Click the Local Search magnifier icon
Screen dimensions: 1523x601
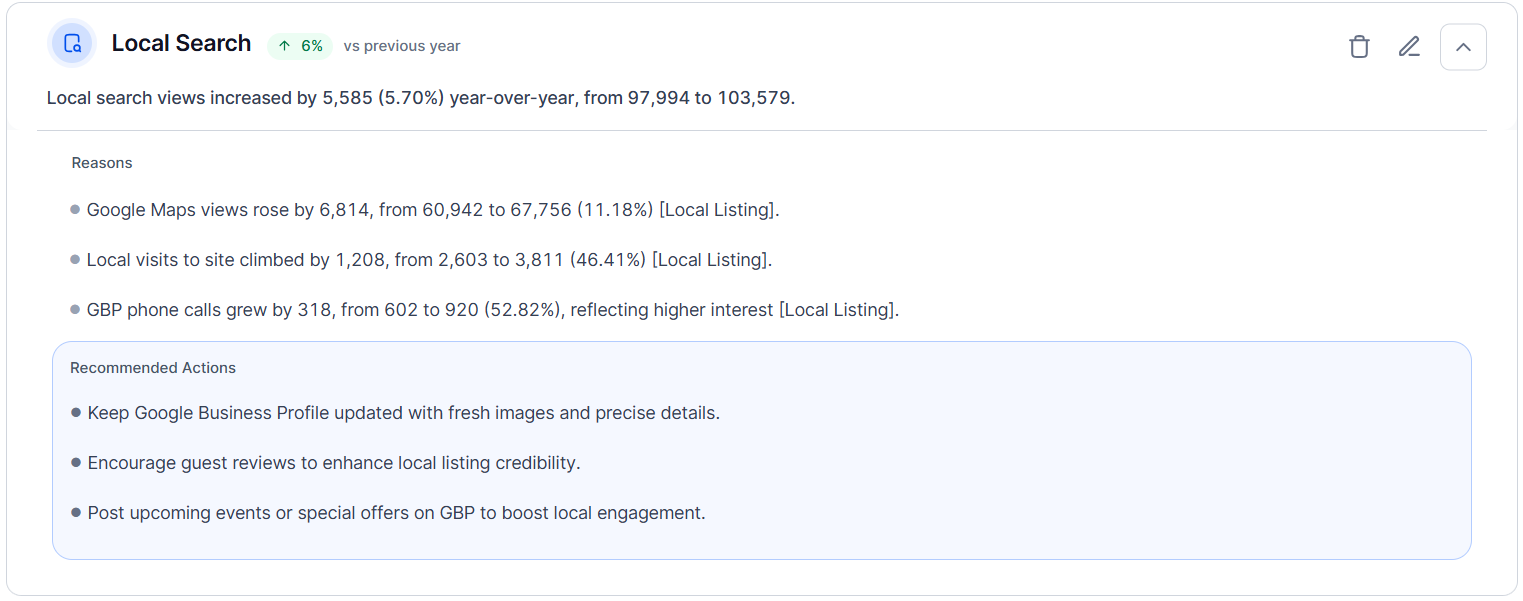pyautogui.click(x=72, y=44)
